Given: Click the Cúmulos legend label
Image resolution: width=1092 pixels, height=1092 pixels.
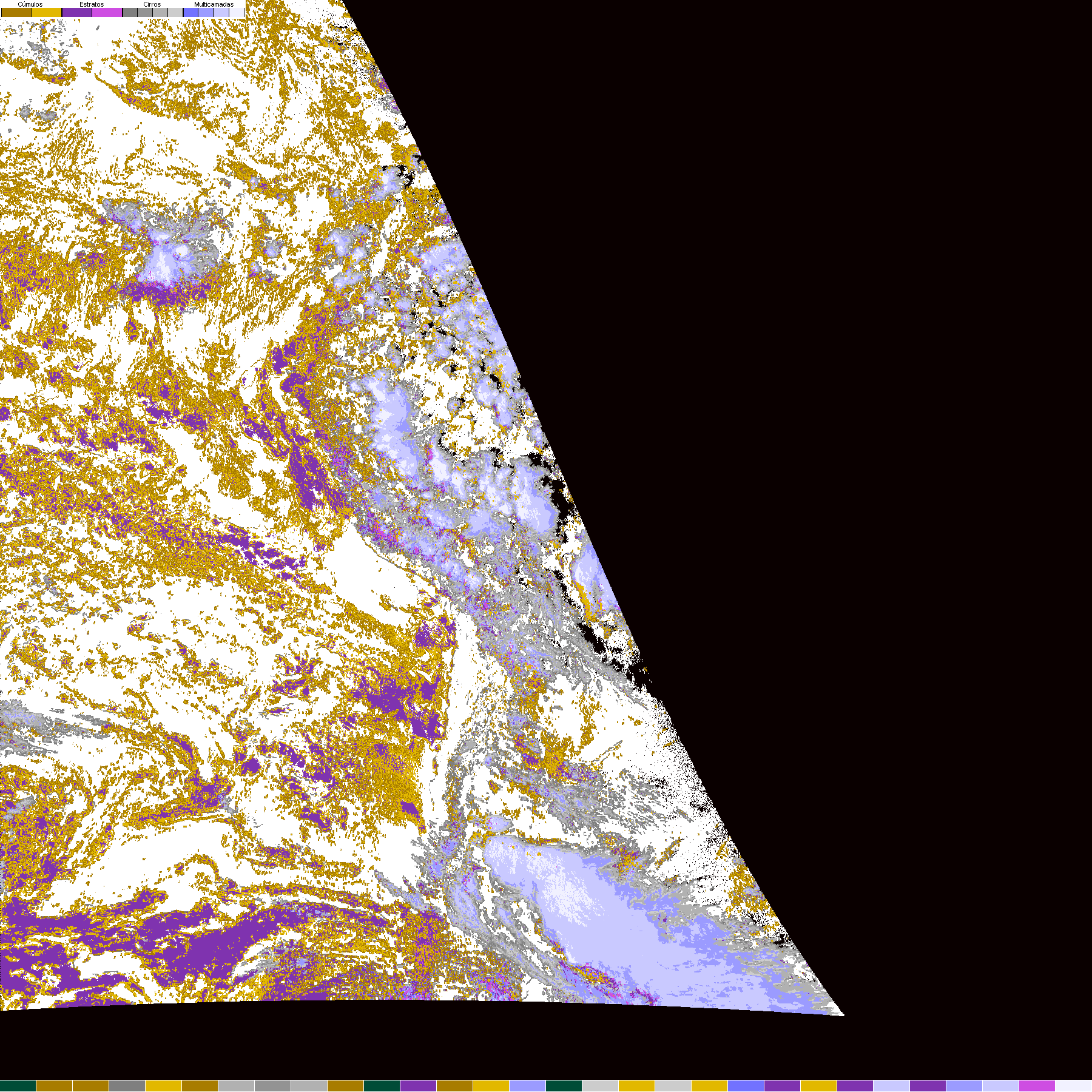Looking at the screenshot, I should (30, 4).
